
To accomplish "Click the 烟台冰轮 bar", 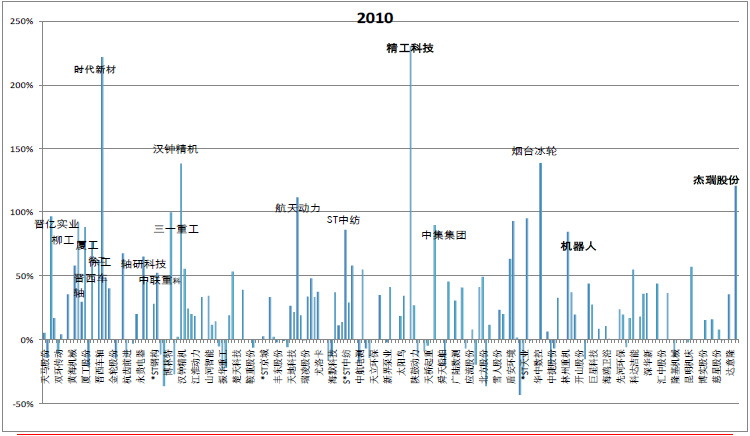I will pyautogui.click(x=540, y=251).
